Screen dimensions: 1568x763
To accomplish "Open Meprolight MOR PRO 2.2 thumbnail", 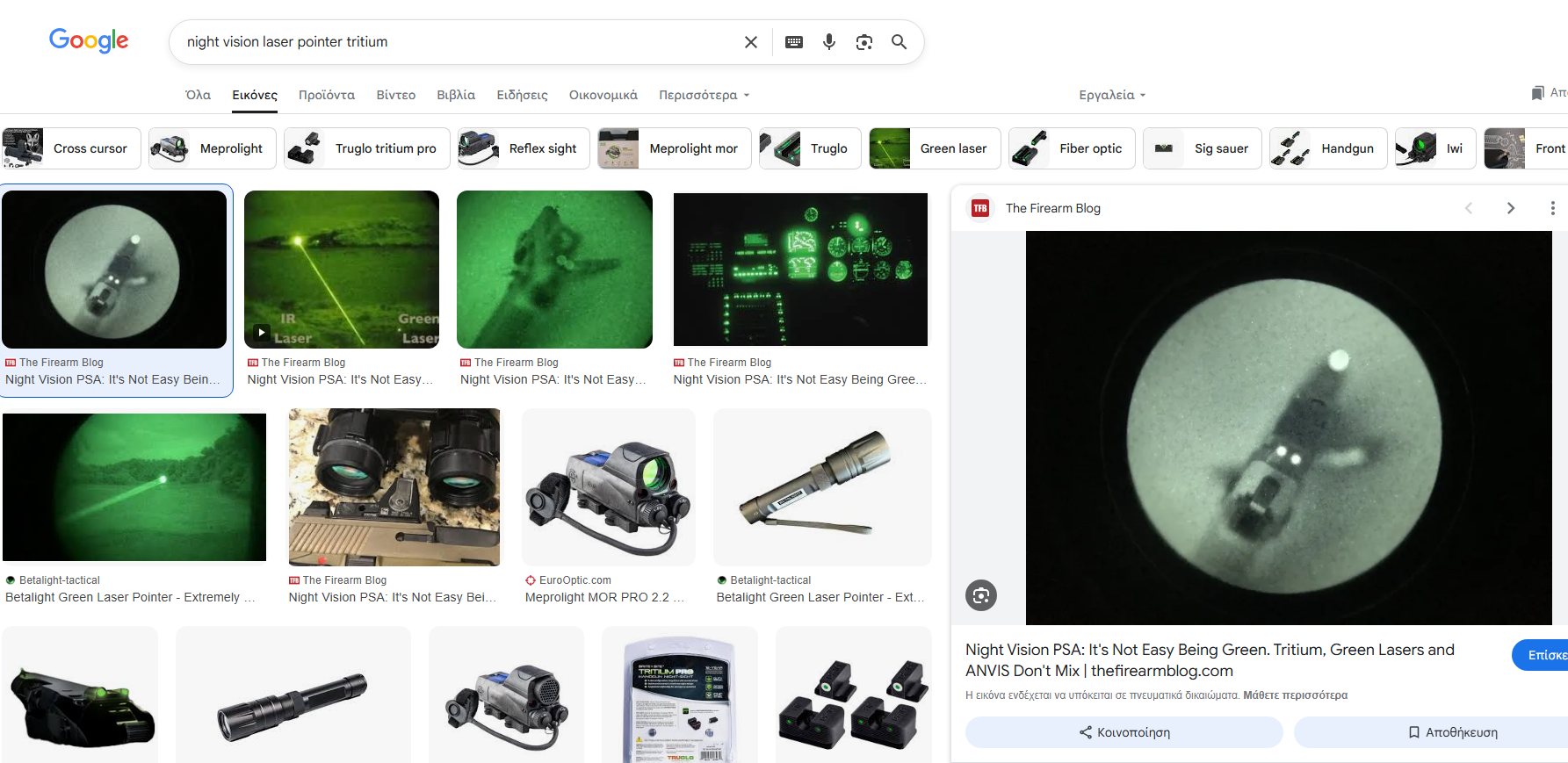I will (608, 487).
